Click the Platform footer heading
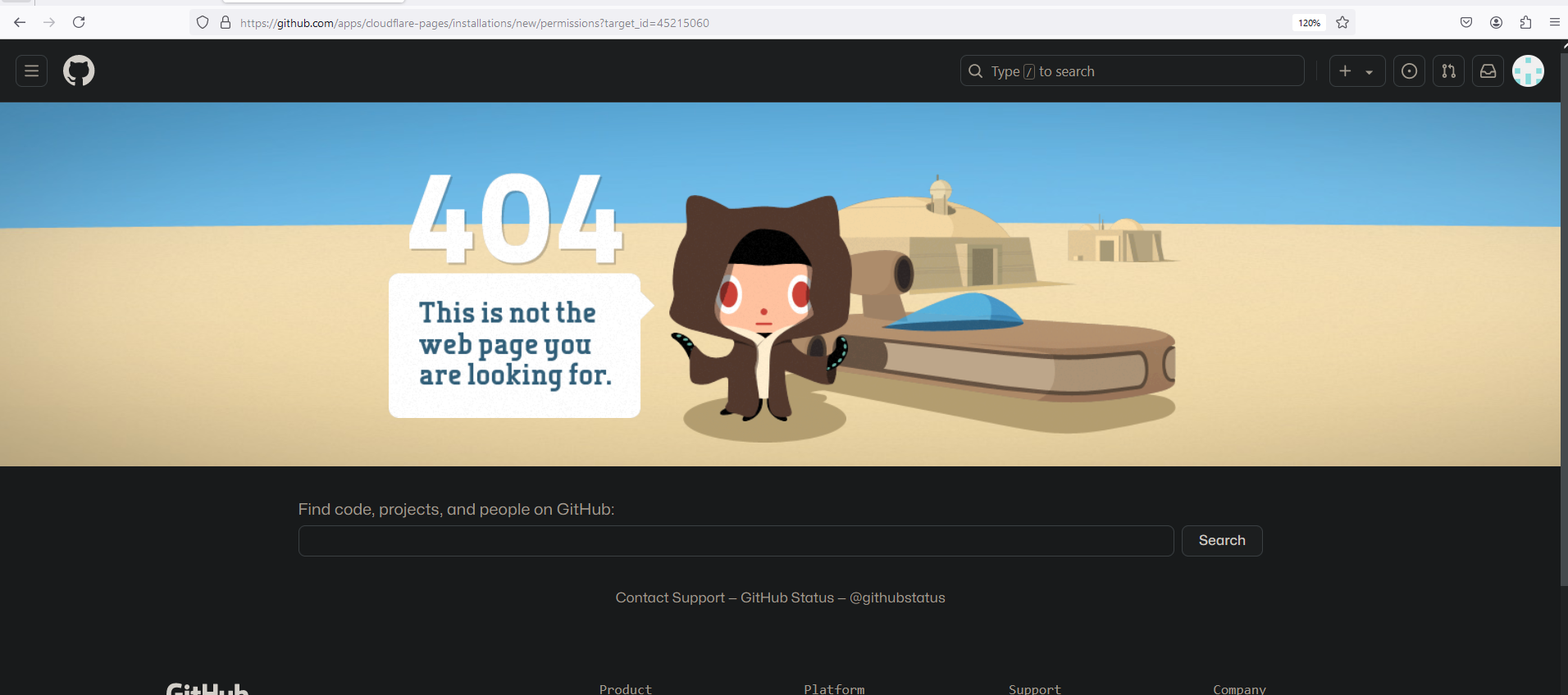The width and height of the screenshot is (1568, 695). [834, 689]
